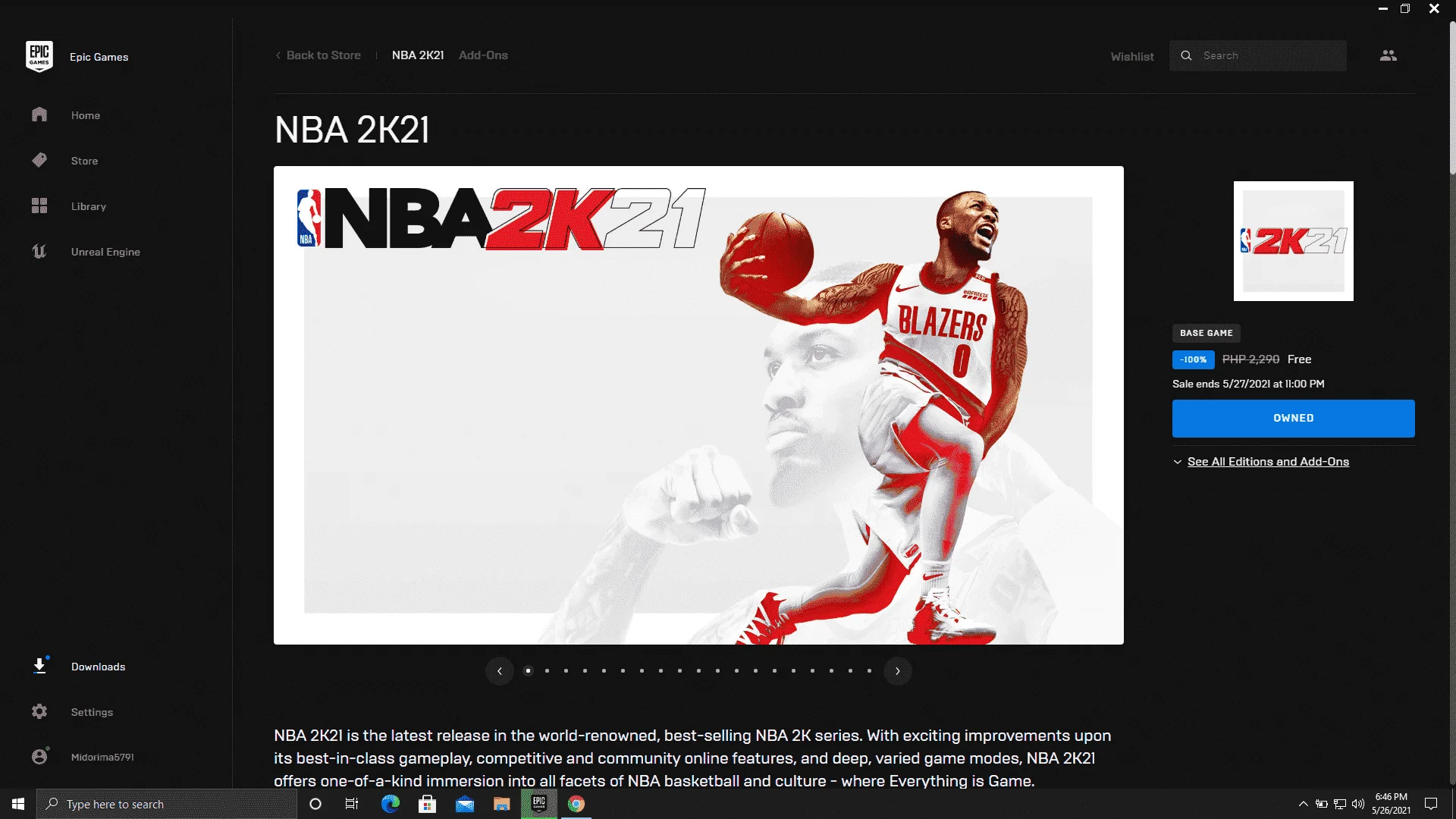Select the sixth carousel dot

click(623, 670)
